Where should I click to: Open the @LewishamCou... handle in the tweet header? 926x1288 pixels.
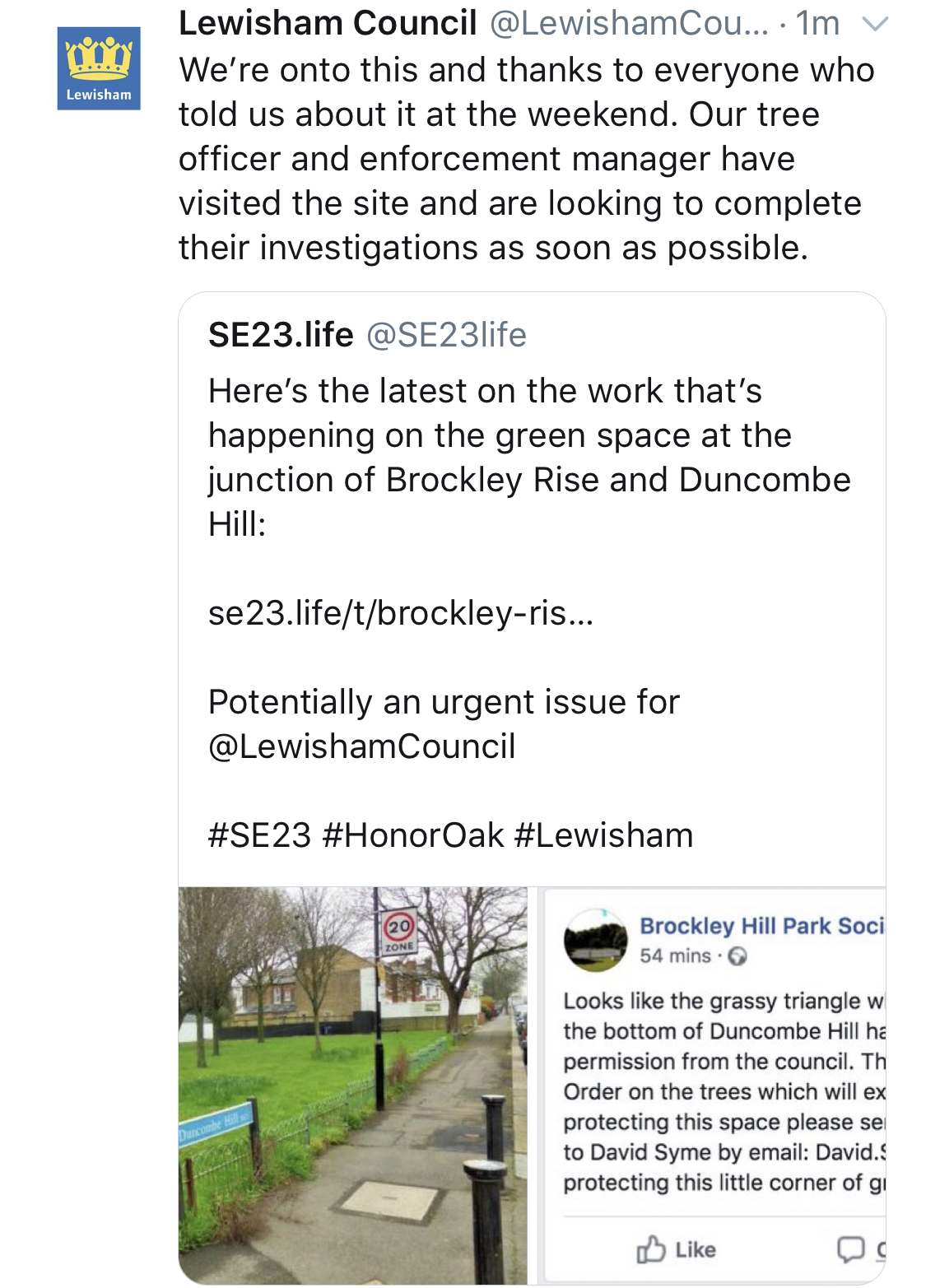[x=628, y=23]
